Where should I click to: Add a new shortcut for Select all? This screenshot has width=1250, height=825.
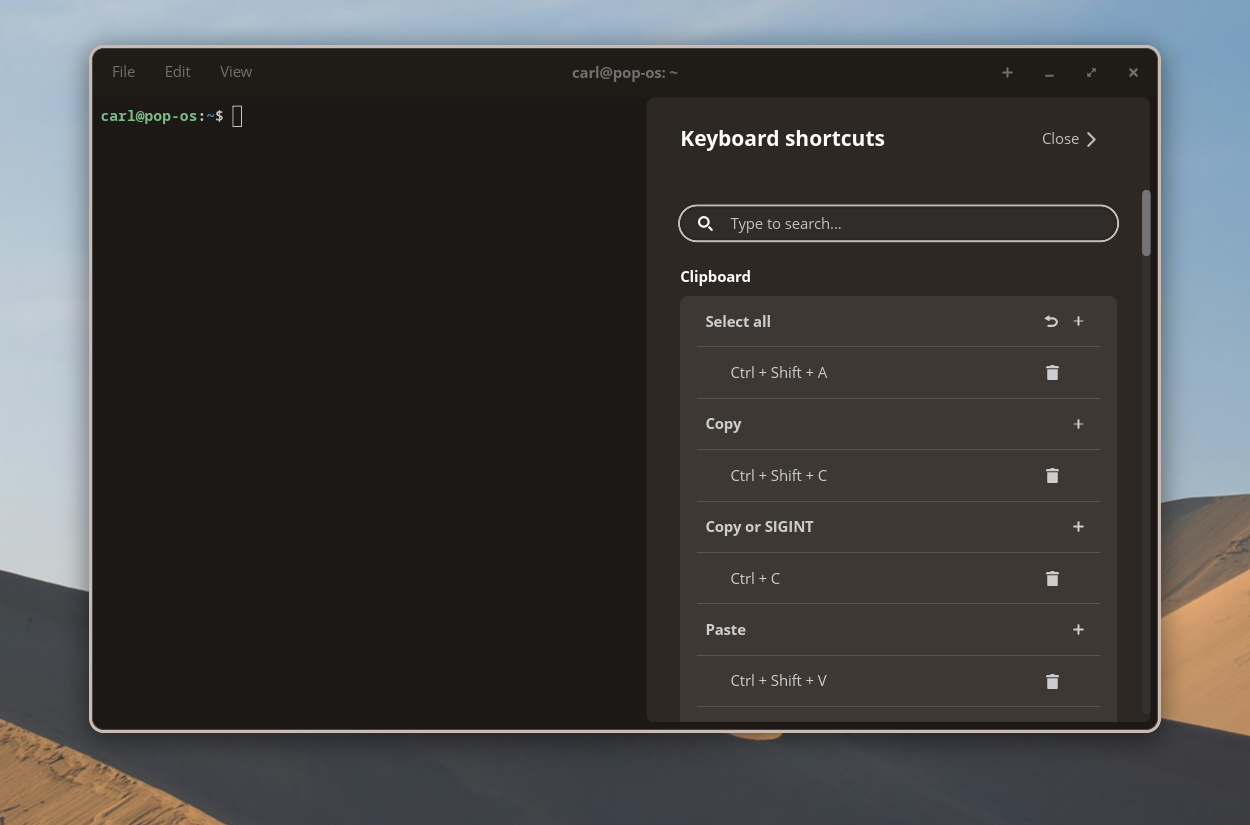coord(1078,321)
